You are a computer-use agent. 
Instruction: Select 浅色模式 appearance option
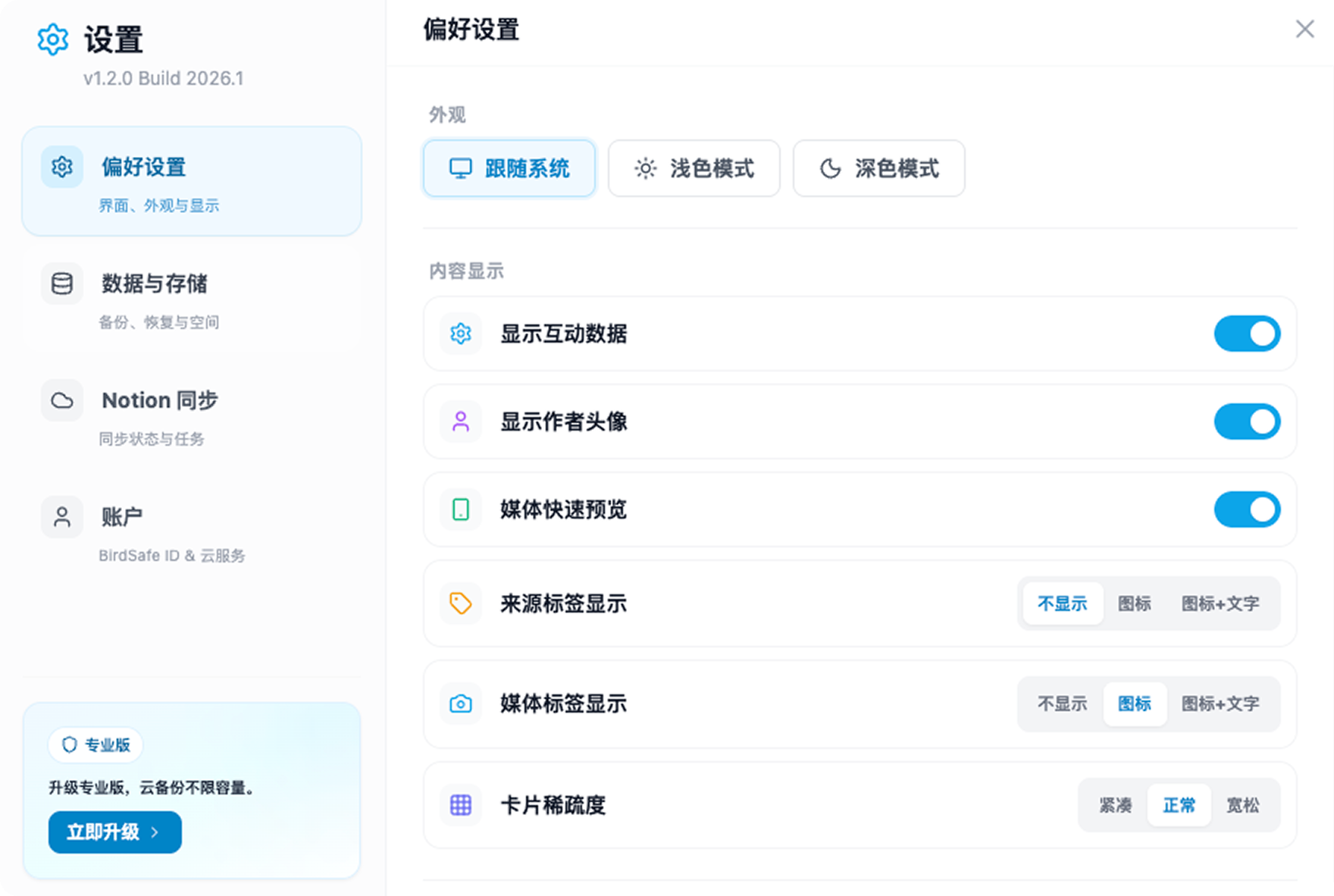(694, 168)
